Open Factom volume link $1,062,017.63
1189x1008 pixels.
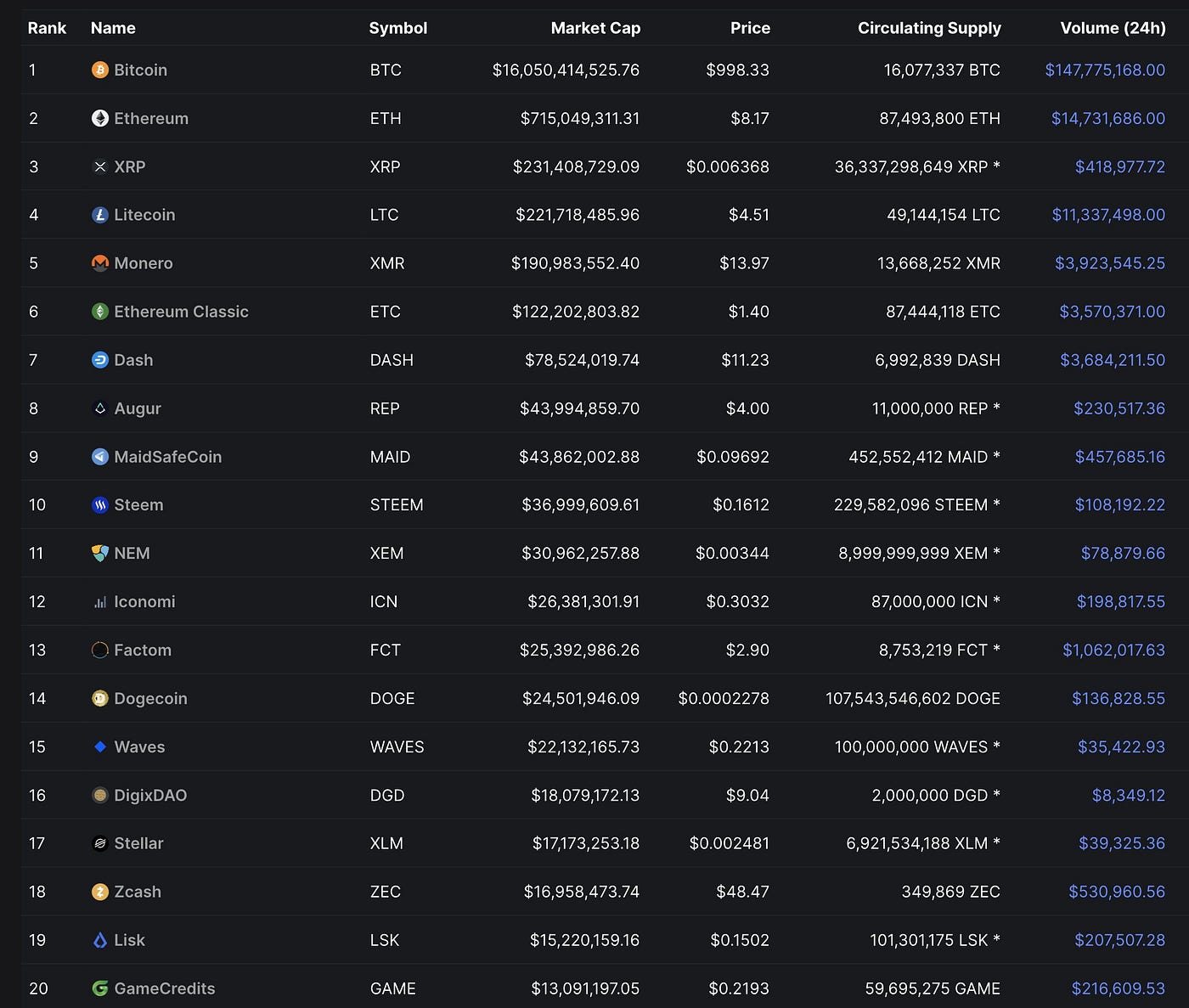[1113, 650]
